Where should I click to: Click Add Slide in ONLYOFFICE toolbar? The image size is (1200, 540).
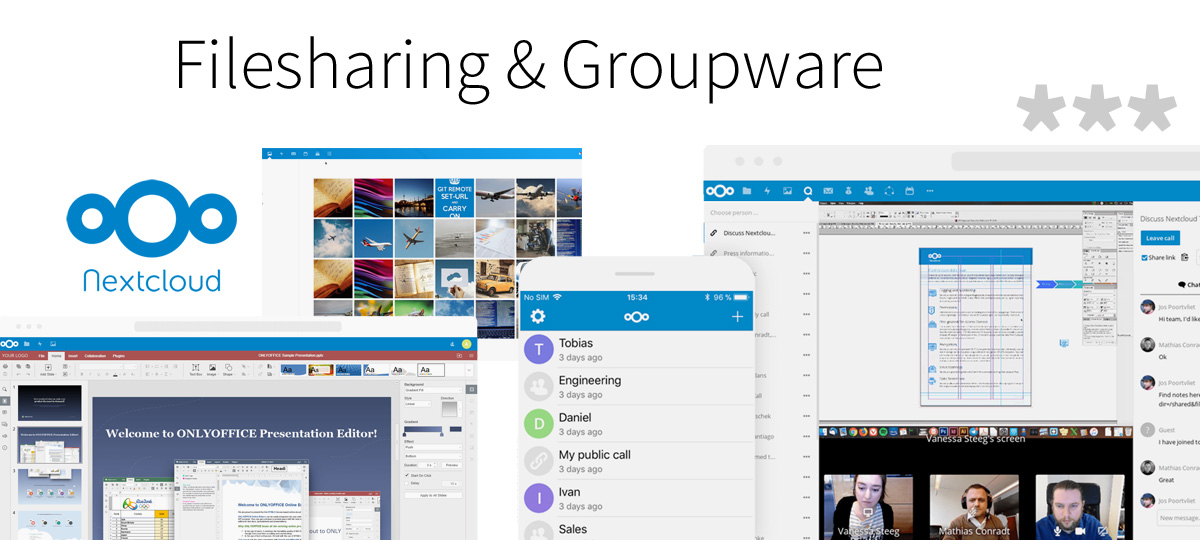48,370
